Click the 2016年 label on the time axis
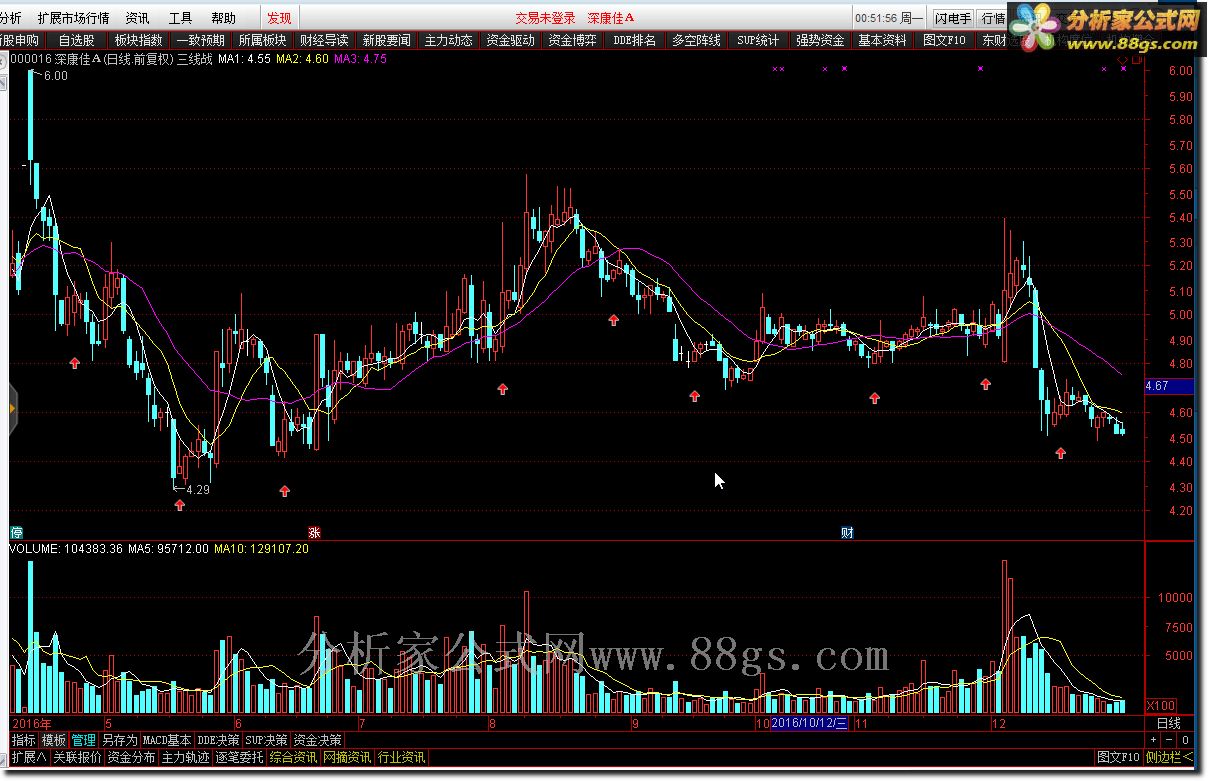Screen dimensions: 1209x781 point(31,723)
